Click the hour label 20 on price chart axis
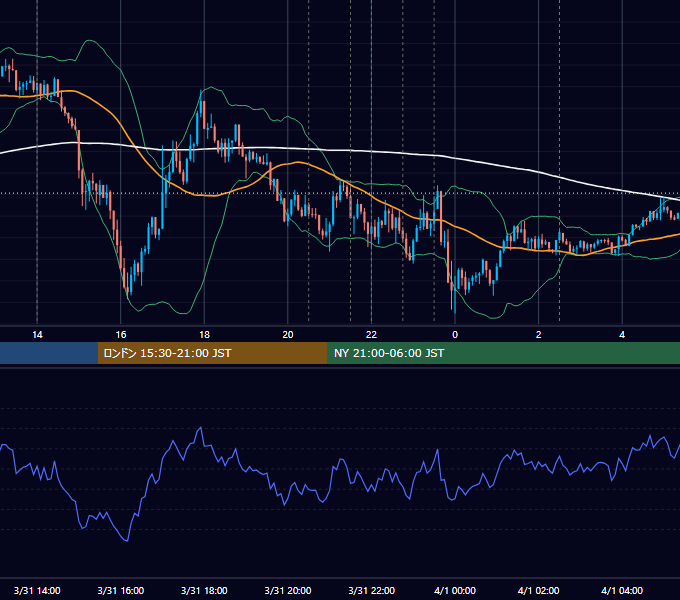 288,335
